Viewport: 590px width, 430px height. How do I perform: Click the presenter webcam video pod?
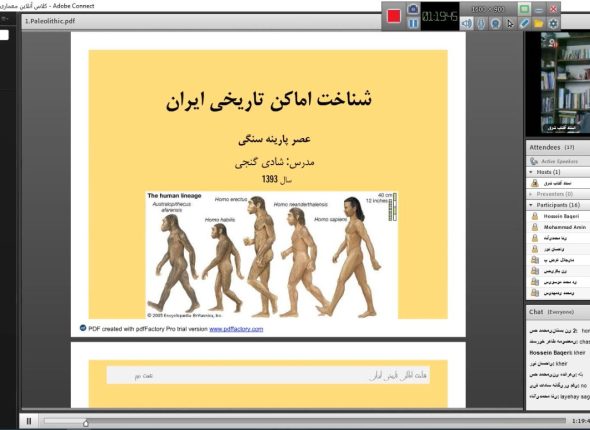click(x=558, y=84)
